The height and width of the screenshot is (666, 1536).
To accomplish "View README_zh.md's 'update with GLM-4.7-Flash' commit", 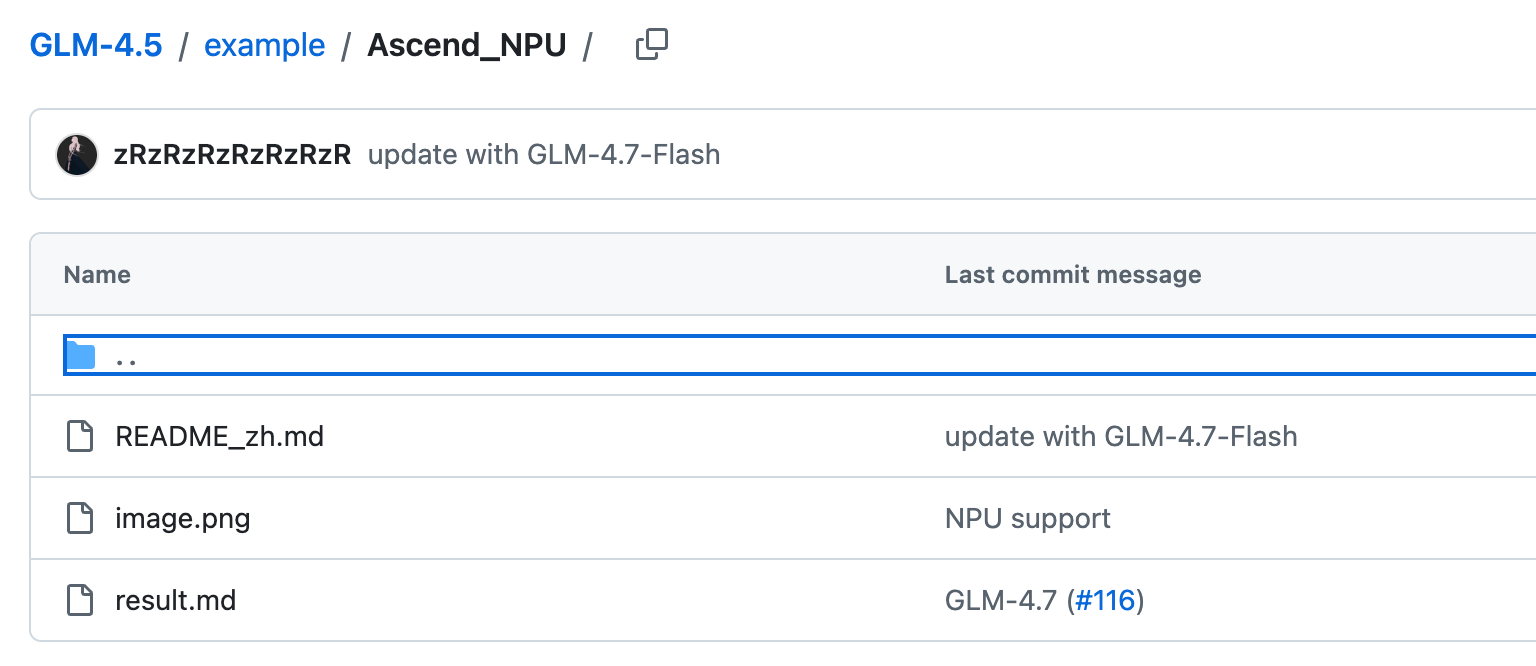I will (x=1121, y=437).
